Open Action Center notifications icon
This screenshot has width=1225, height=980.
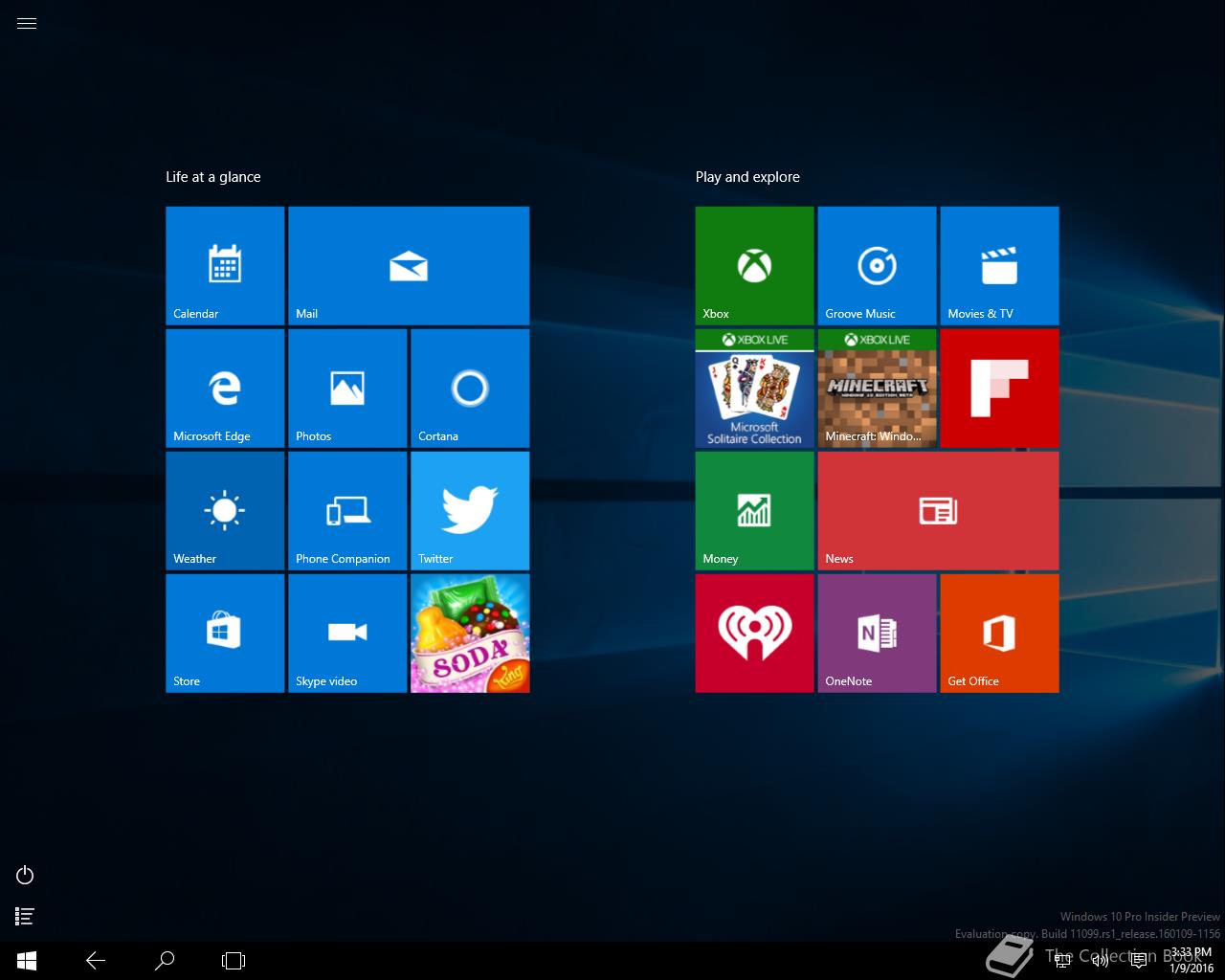(1139, 961)
